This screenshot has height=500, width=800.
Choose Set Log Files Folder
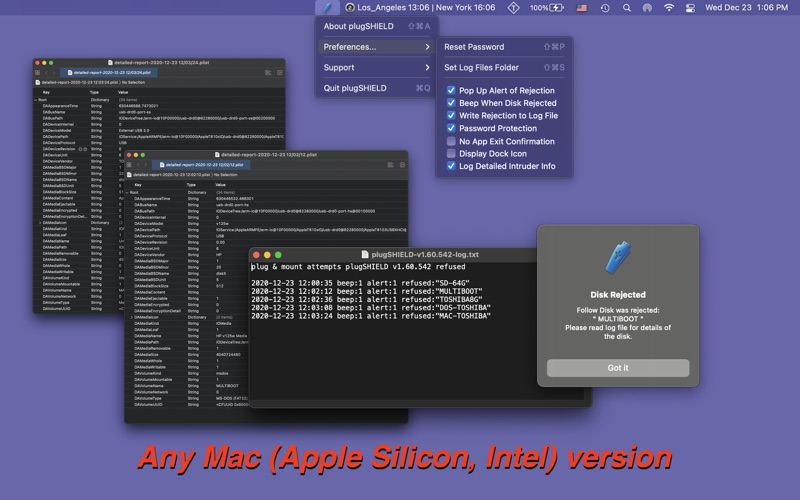(x=504, y=67)
